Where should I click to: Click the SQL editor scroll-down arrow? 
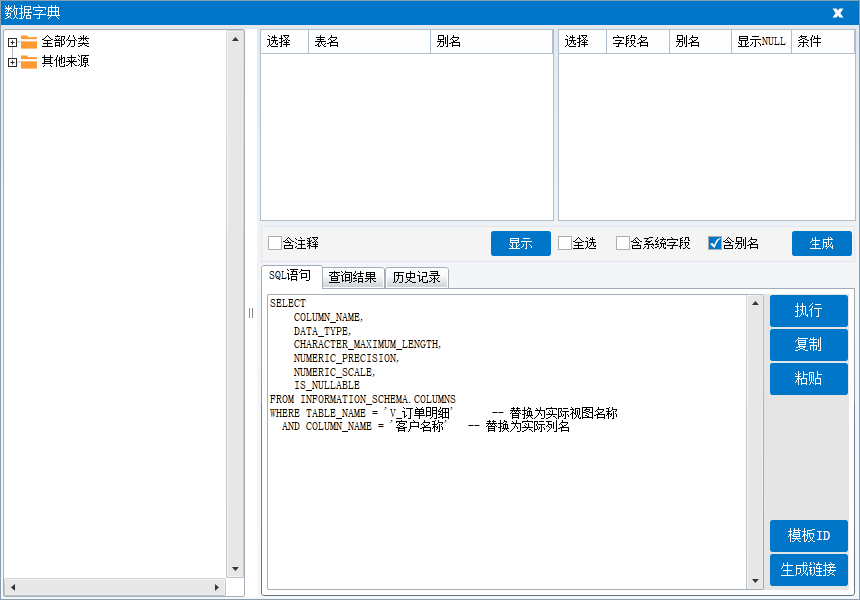click(x=755, y=581)
